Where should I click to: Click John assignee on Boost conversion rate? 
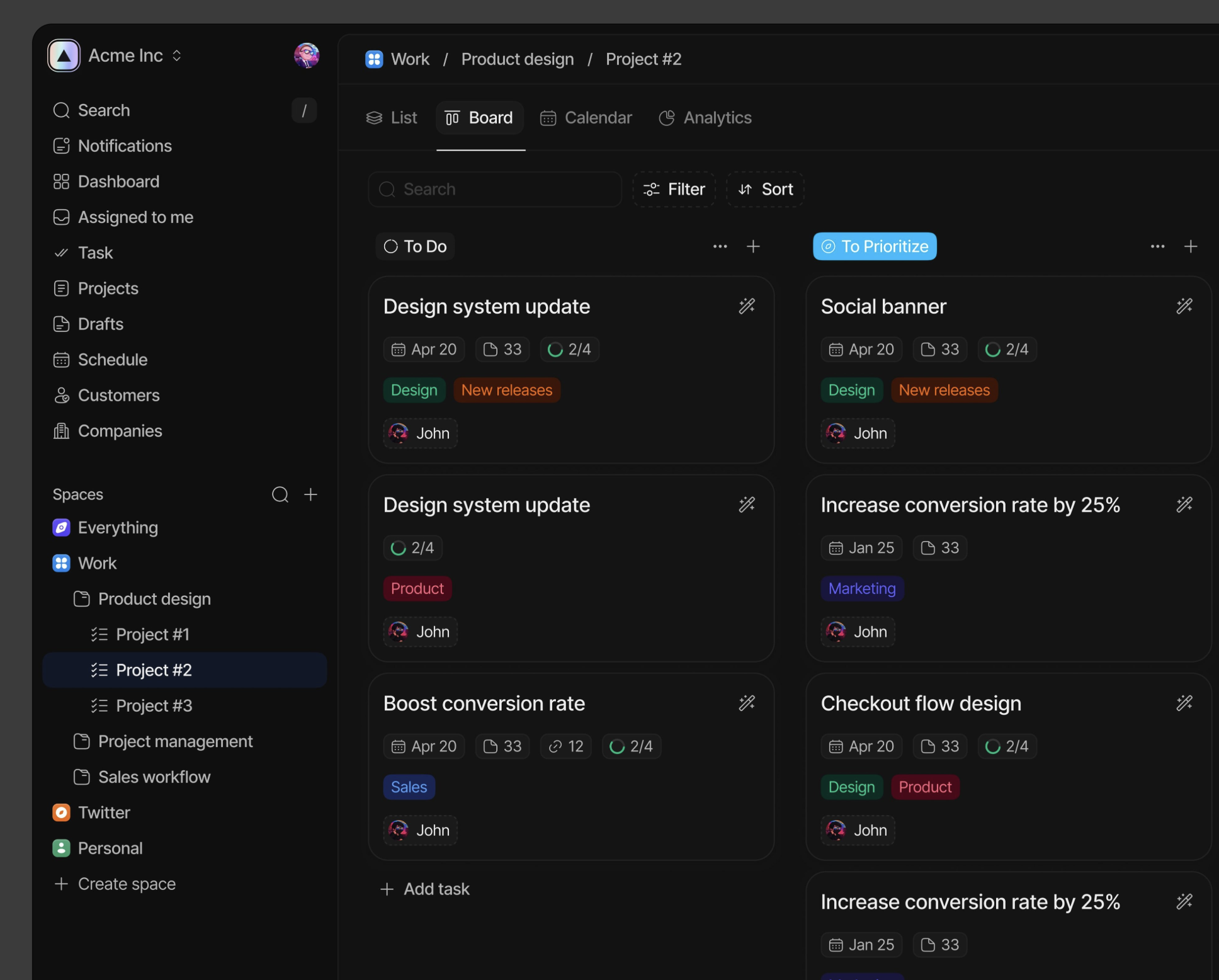420,830
